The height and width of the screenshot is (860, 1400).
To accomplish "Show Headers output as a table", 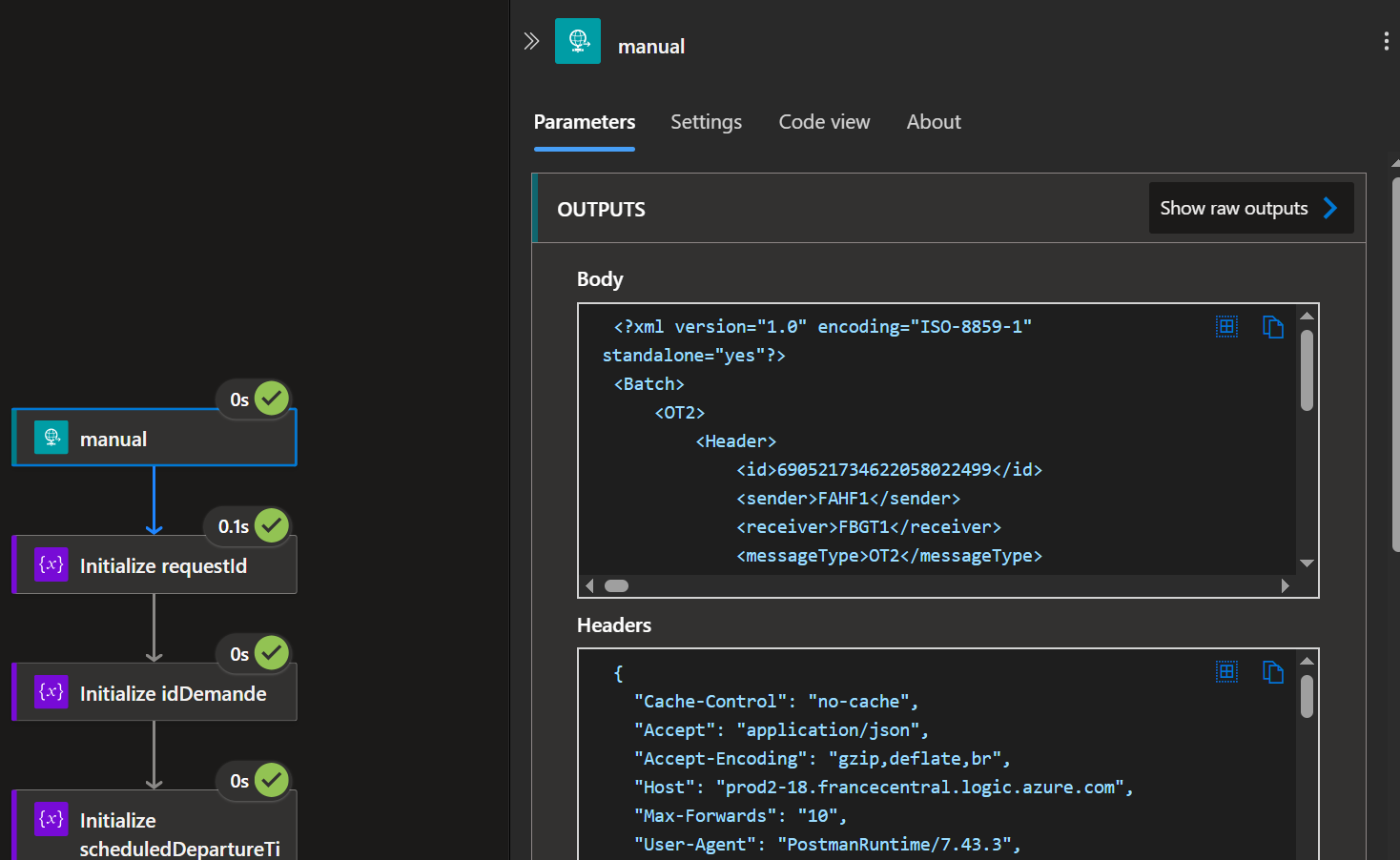I will 1226,672.
